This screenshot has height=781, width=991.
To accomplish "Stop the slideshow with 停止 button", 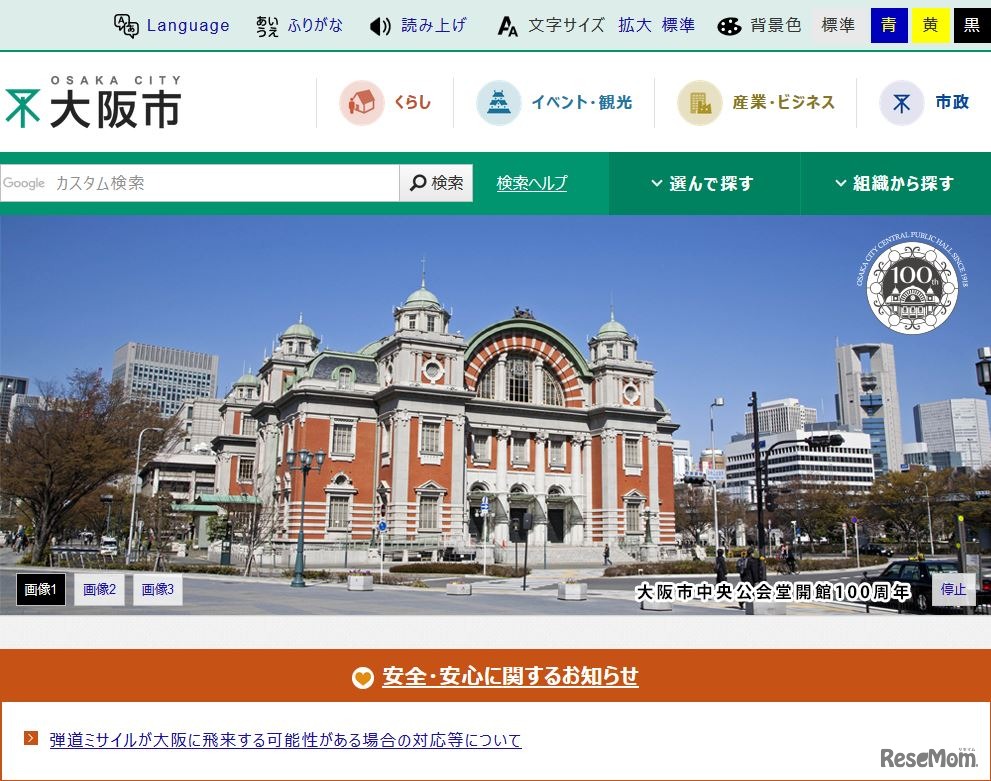I will [x=953, y=590].
